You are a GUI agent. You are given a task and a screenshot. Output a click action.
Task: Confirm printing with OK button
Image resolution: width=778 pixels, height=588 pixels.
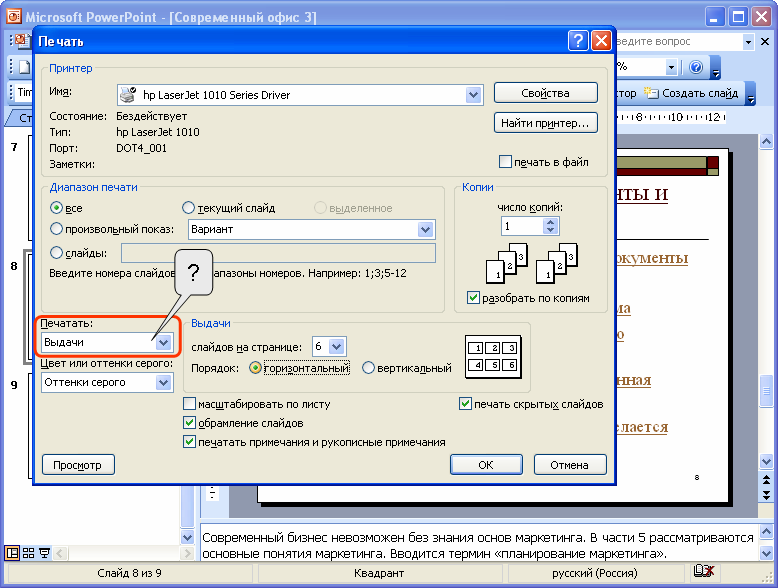[x=486, y=465]
